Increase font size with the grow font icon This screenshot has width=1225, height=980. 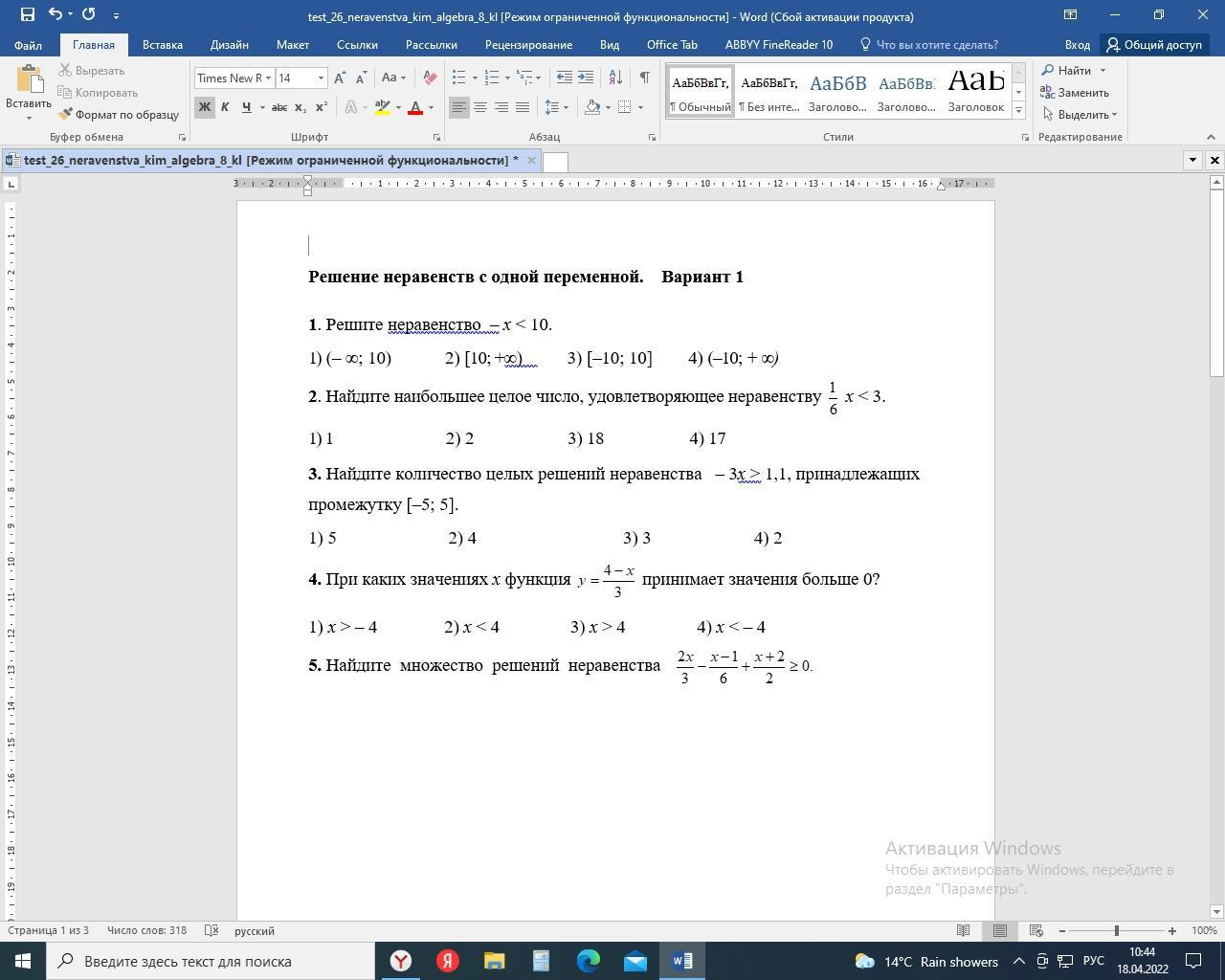point(340,78)
